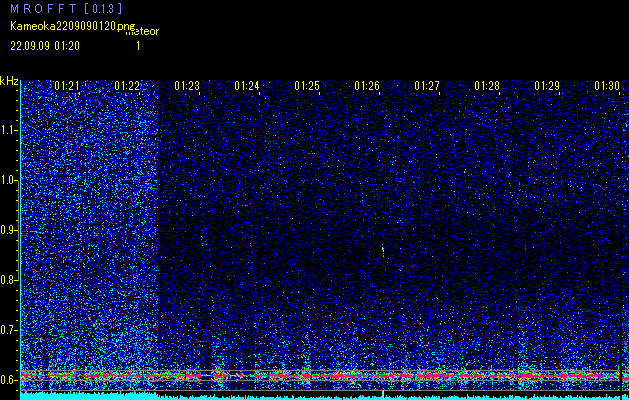Click the 1.1 kHz frequency label
The image size is (629, 400).
(8, 130)
